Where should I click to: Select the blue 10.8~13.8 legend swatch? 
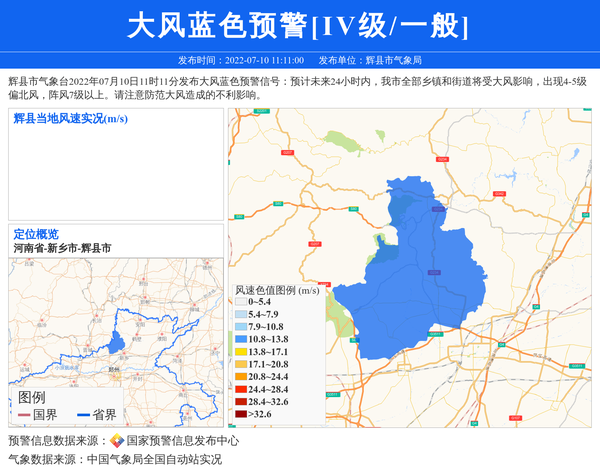tap(240, 340)
